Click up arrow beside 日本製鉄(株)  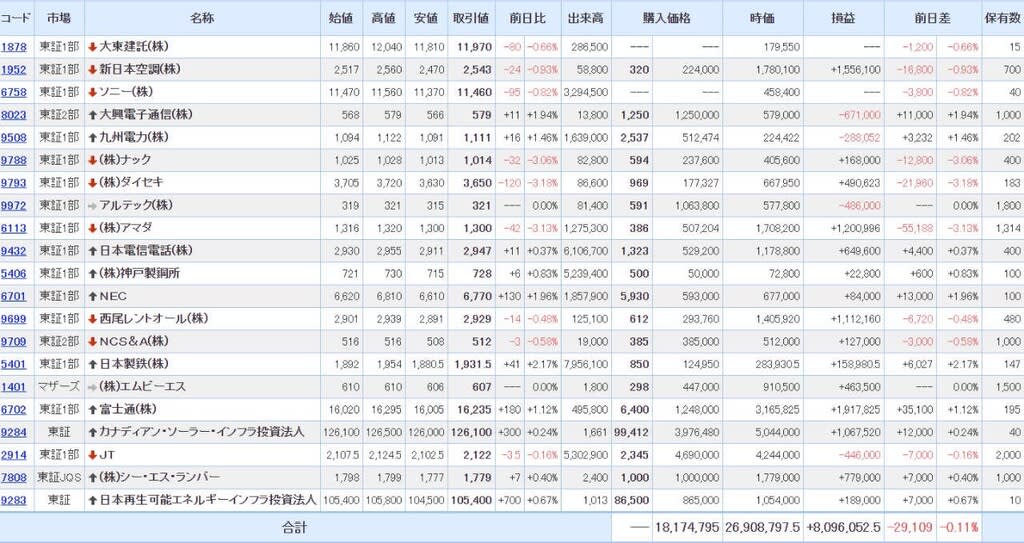pyautogui.click(x=92, y=364)
